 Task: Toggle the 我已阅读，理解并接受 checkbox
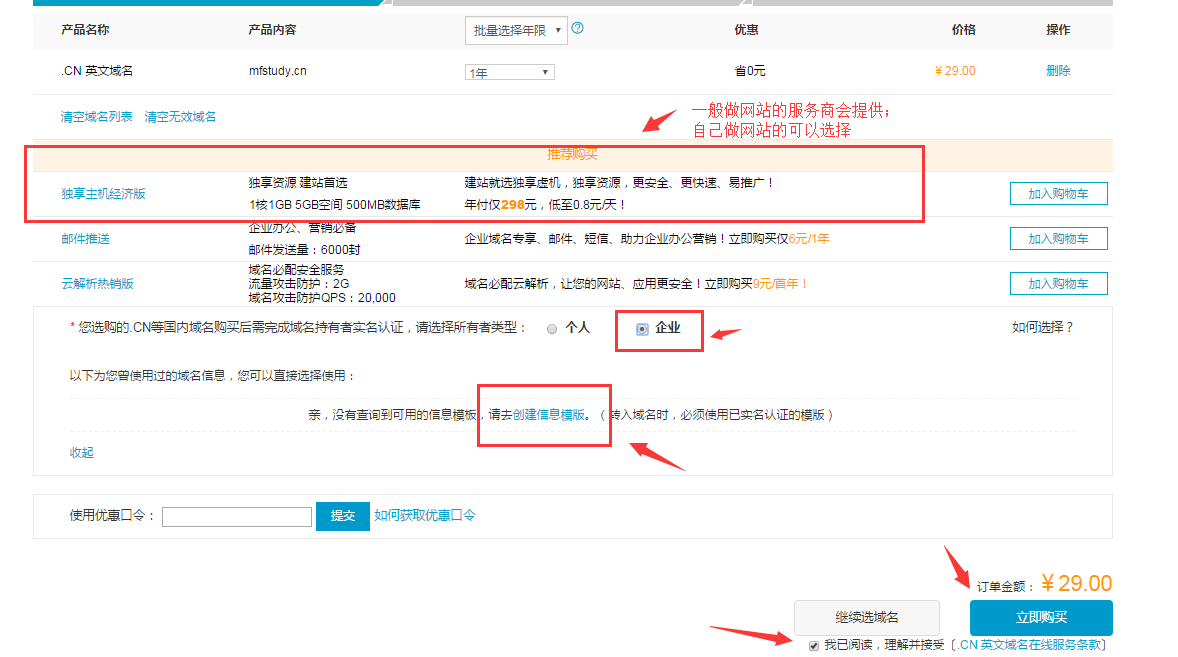814,645
